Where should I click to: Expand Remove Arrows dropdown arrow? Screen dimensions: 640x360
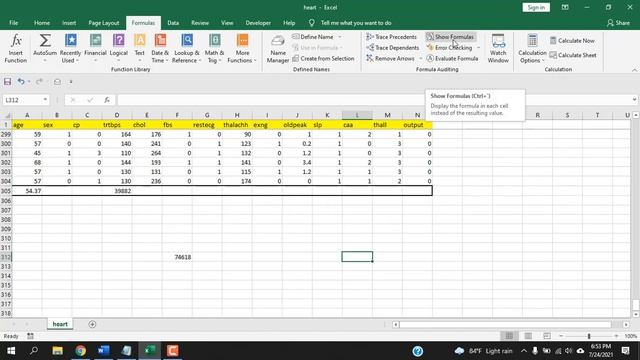[x=420, y=58]
